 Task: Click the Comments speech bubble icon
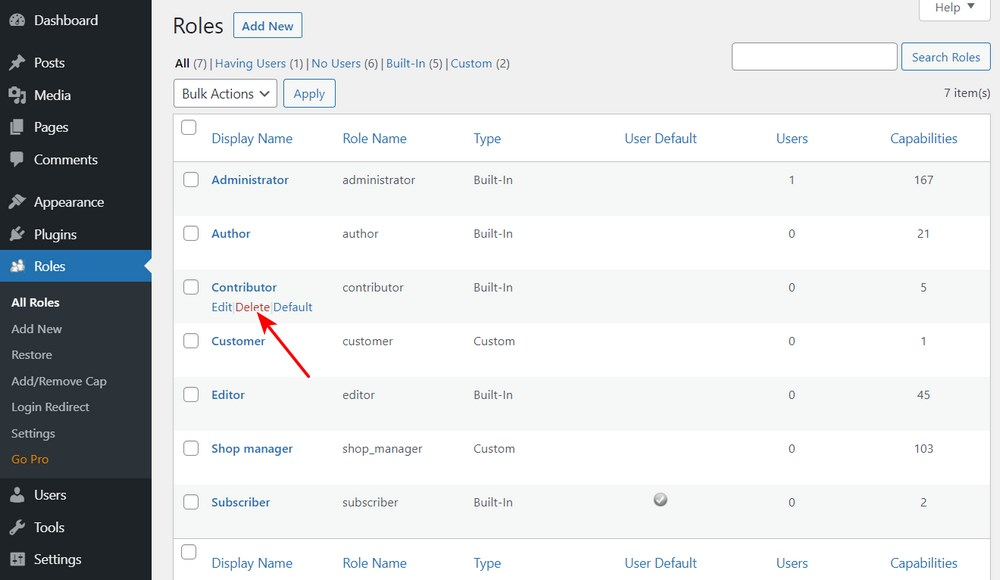(17, 160)
